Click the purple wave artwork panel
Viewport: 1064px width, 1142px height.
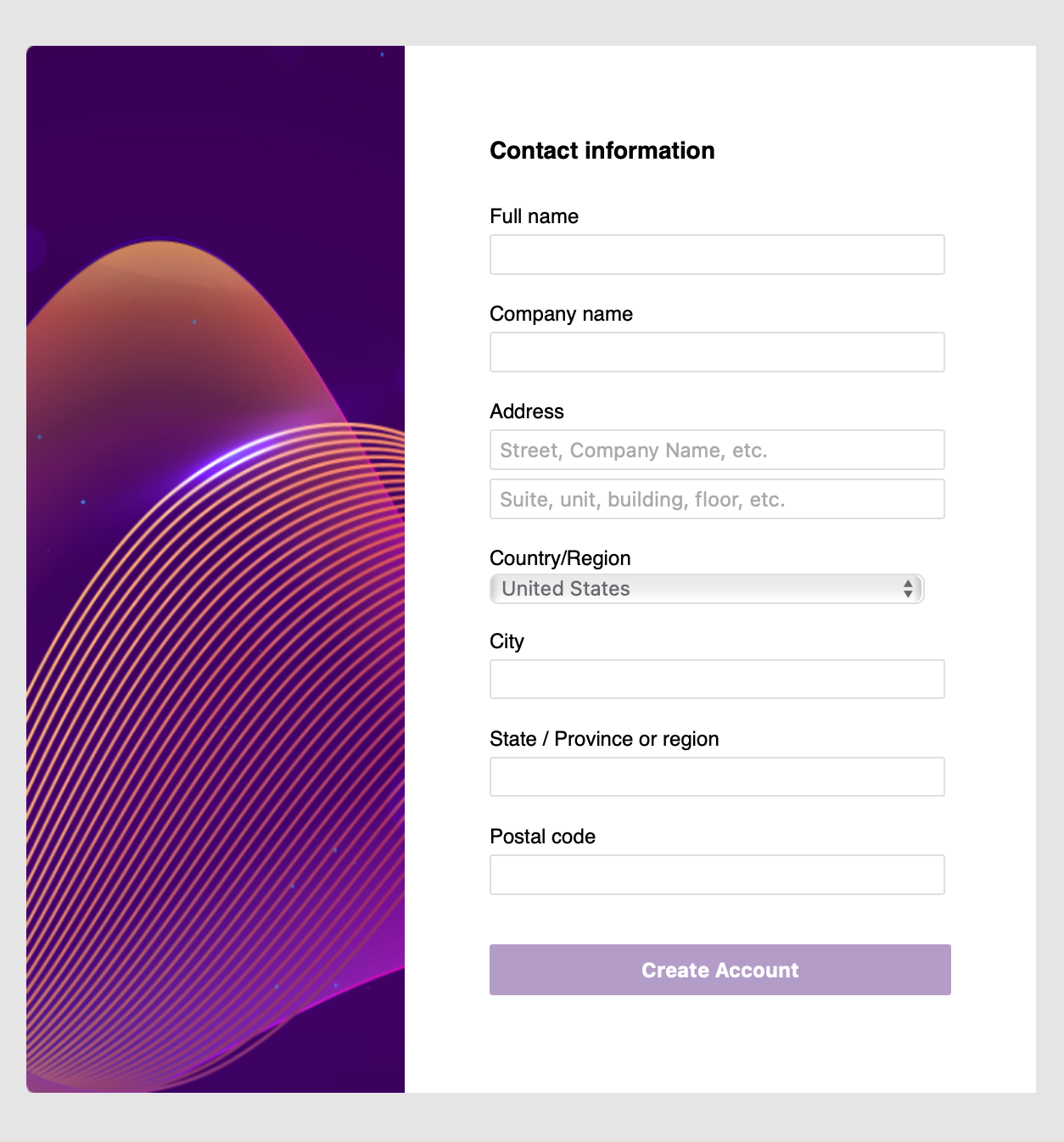coord(216,569)
